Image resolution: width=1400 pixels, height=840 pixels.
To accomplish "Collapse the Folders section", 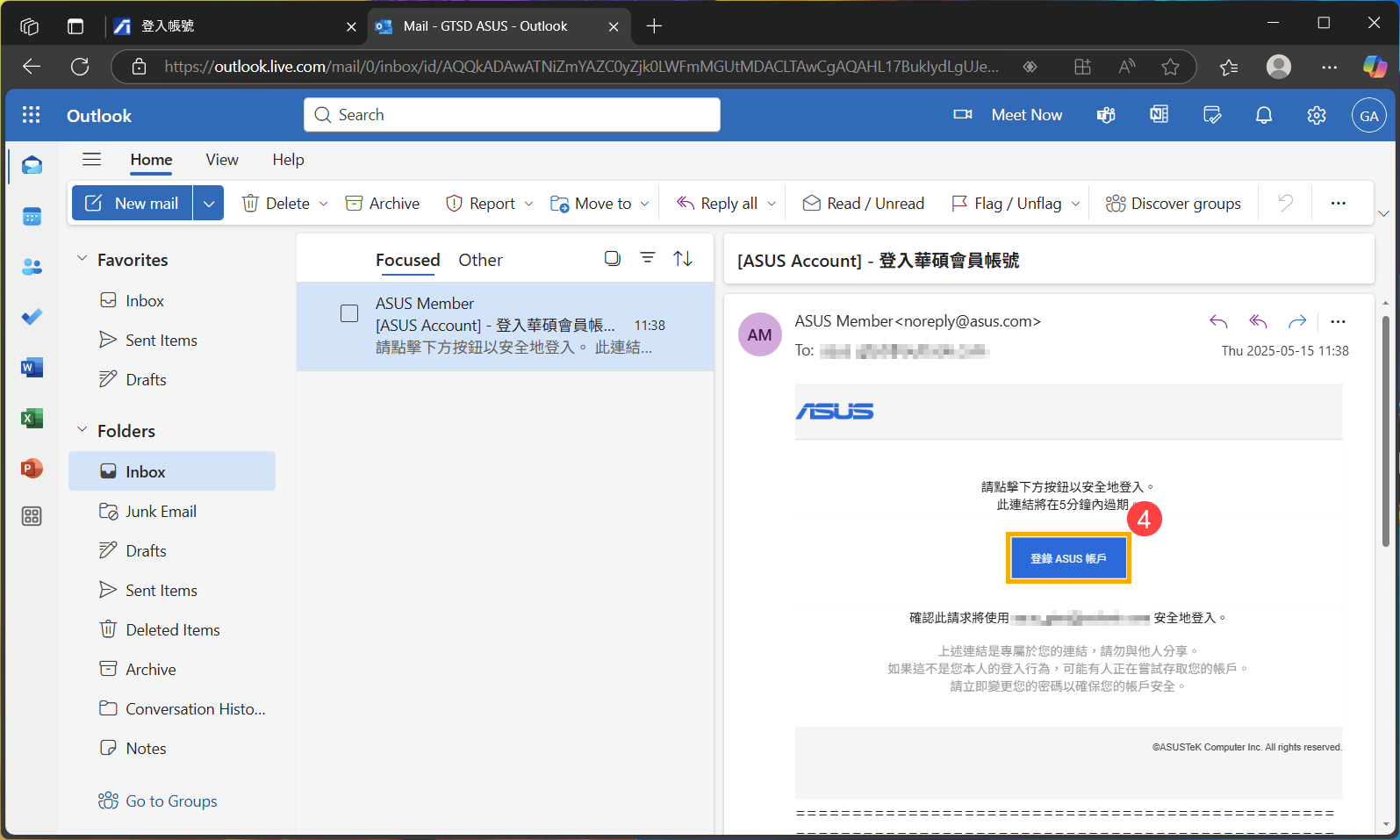I will point(82,429).
